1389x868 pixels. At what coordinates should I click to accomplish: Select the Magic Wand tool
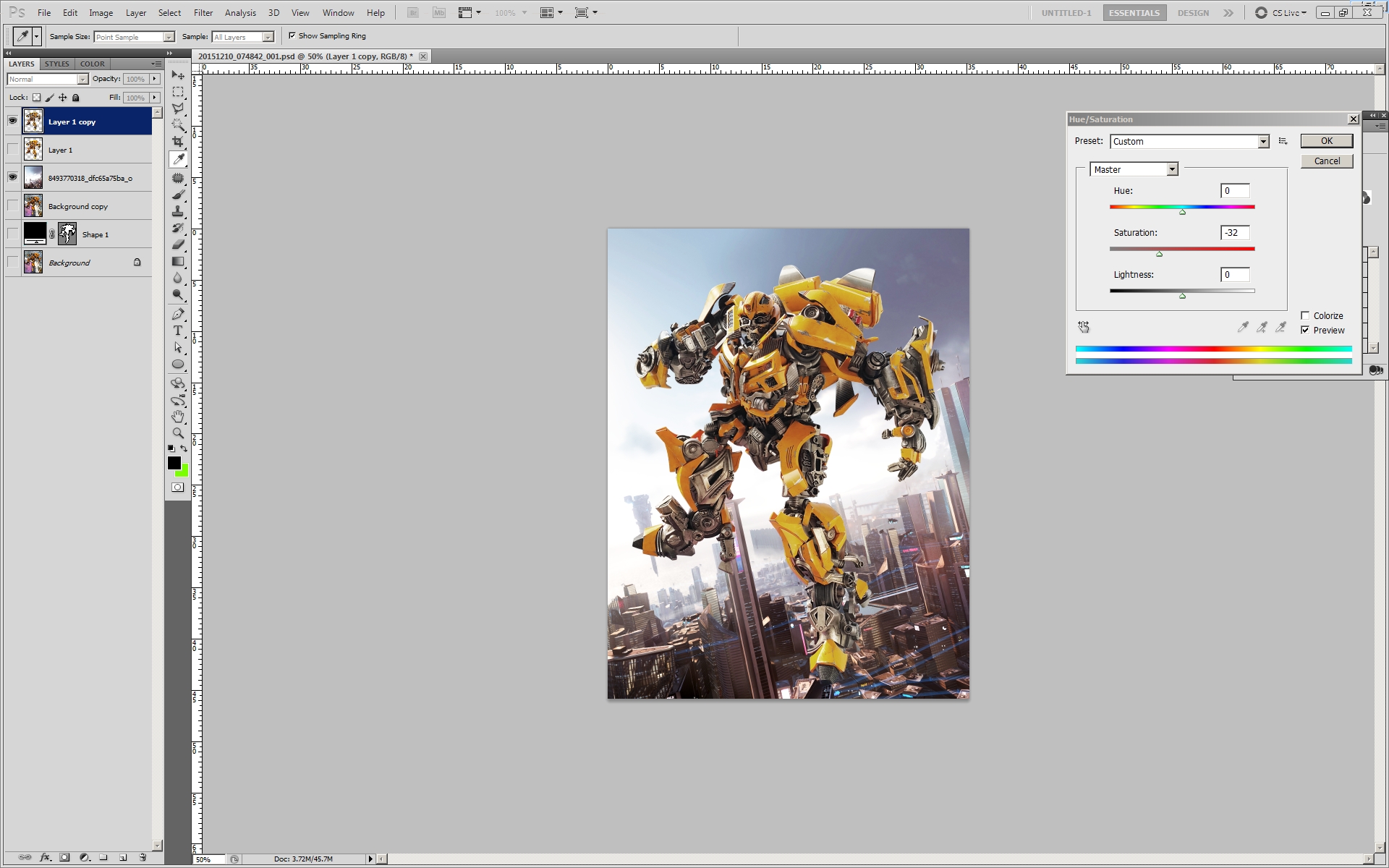[178, 125]
